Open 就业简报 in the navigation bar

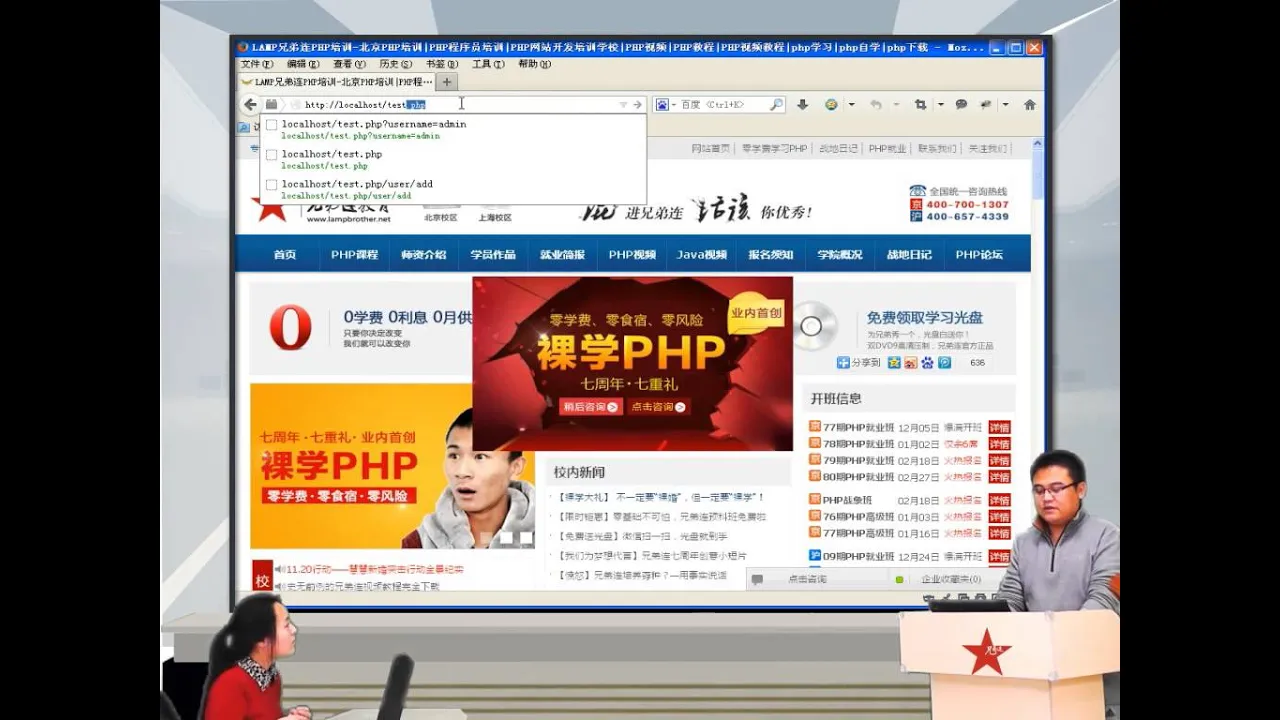pos(562,255)
